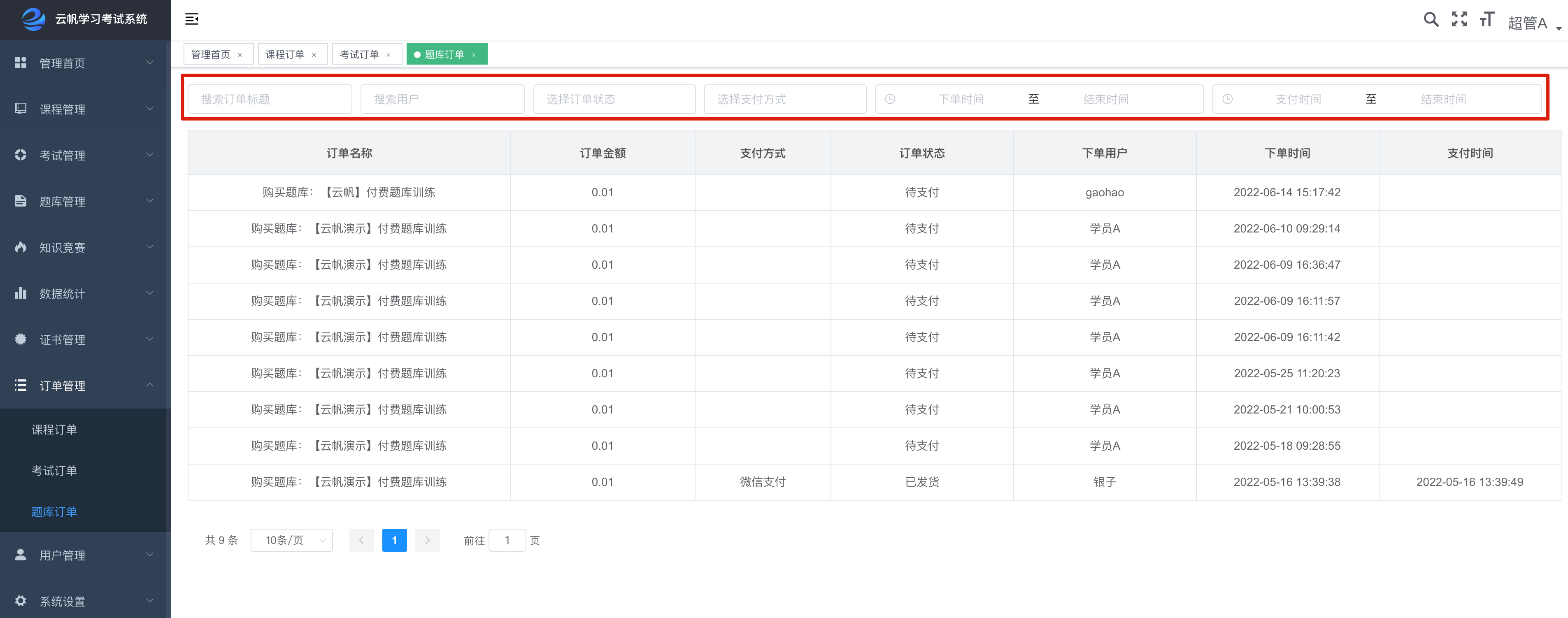Click the 共 9 条 total count

pos(221,540)
